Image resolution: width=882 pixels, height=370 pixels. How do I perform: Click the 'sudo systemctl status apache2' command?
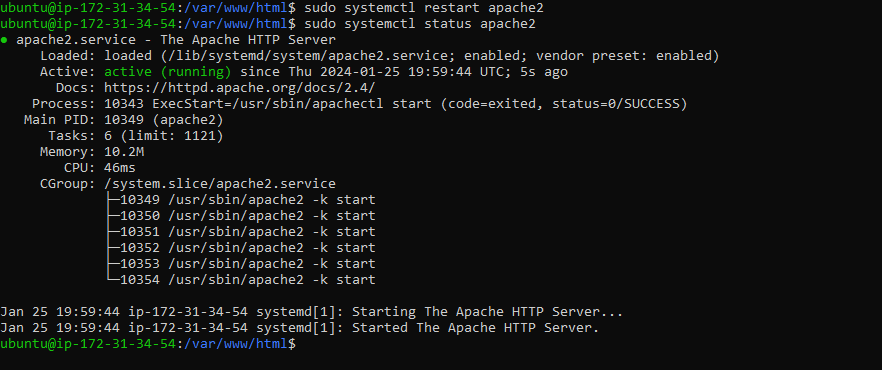420,24
